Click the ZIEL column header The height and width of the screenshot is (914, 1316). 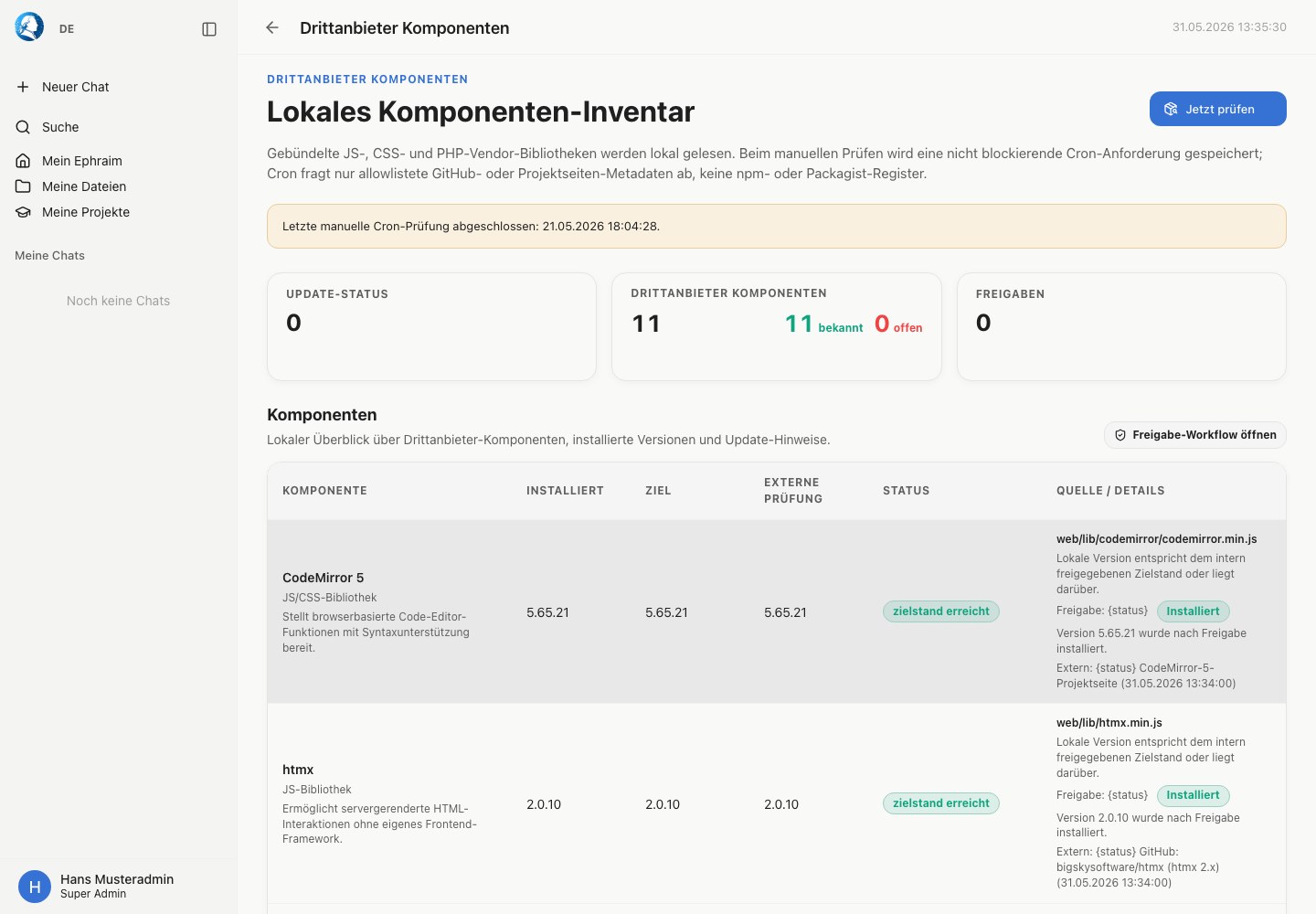point(658,491)
